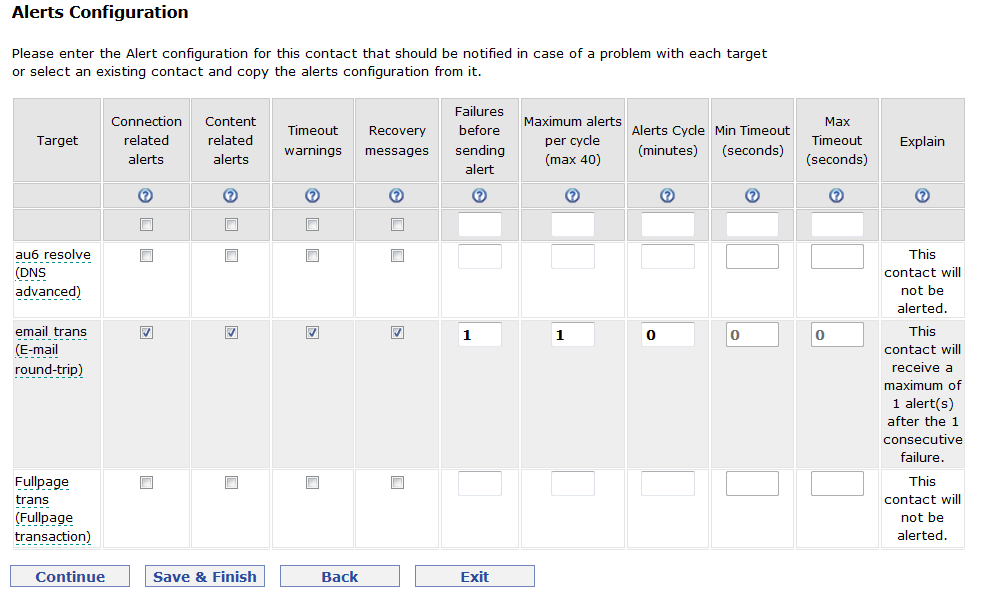Click the Continue button
Screen dimensions: 987x601
(x=70, y=576)
